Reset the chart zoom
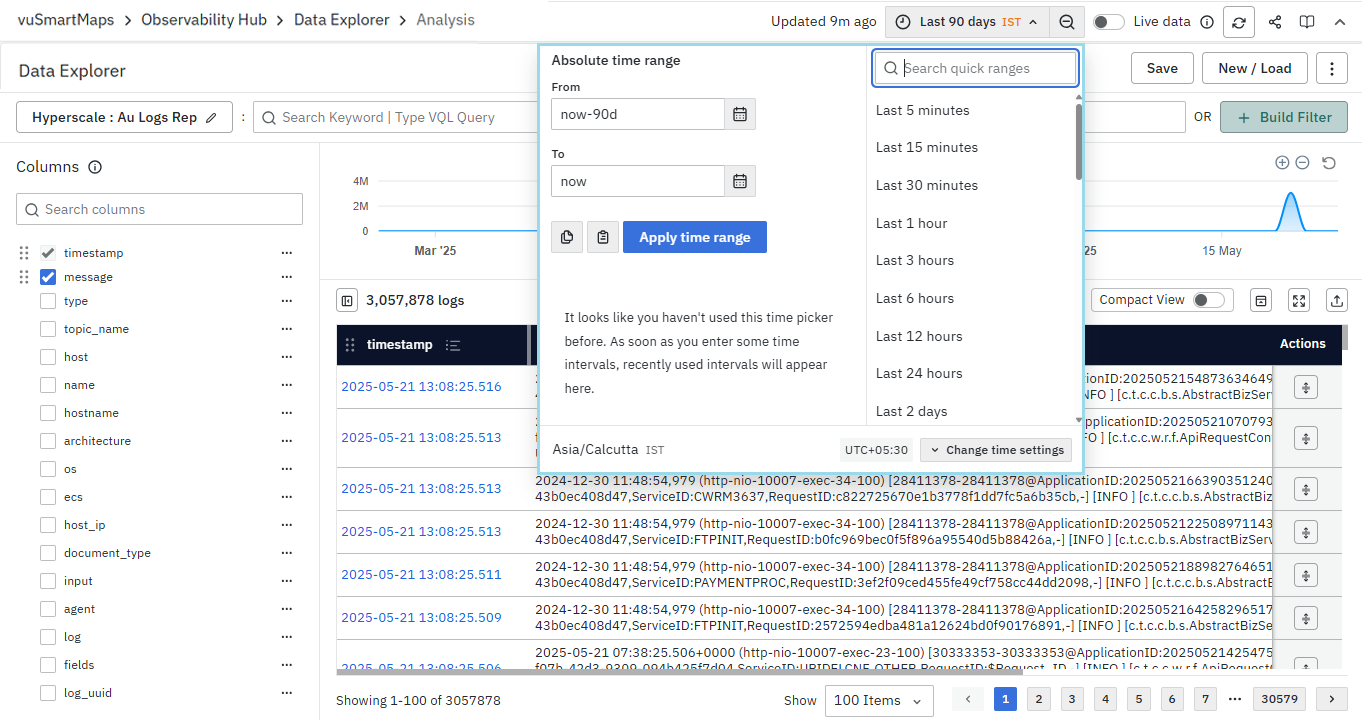 pyautogui.click(x=1329, y=163)
